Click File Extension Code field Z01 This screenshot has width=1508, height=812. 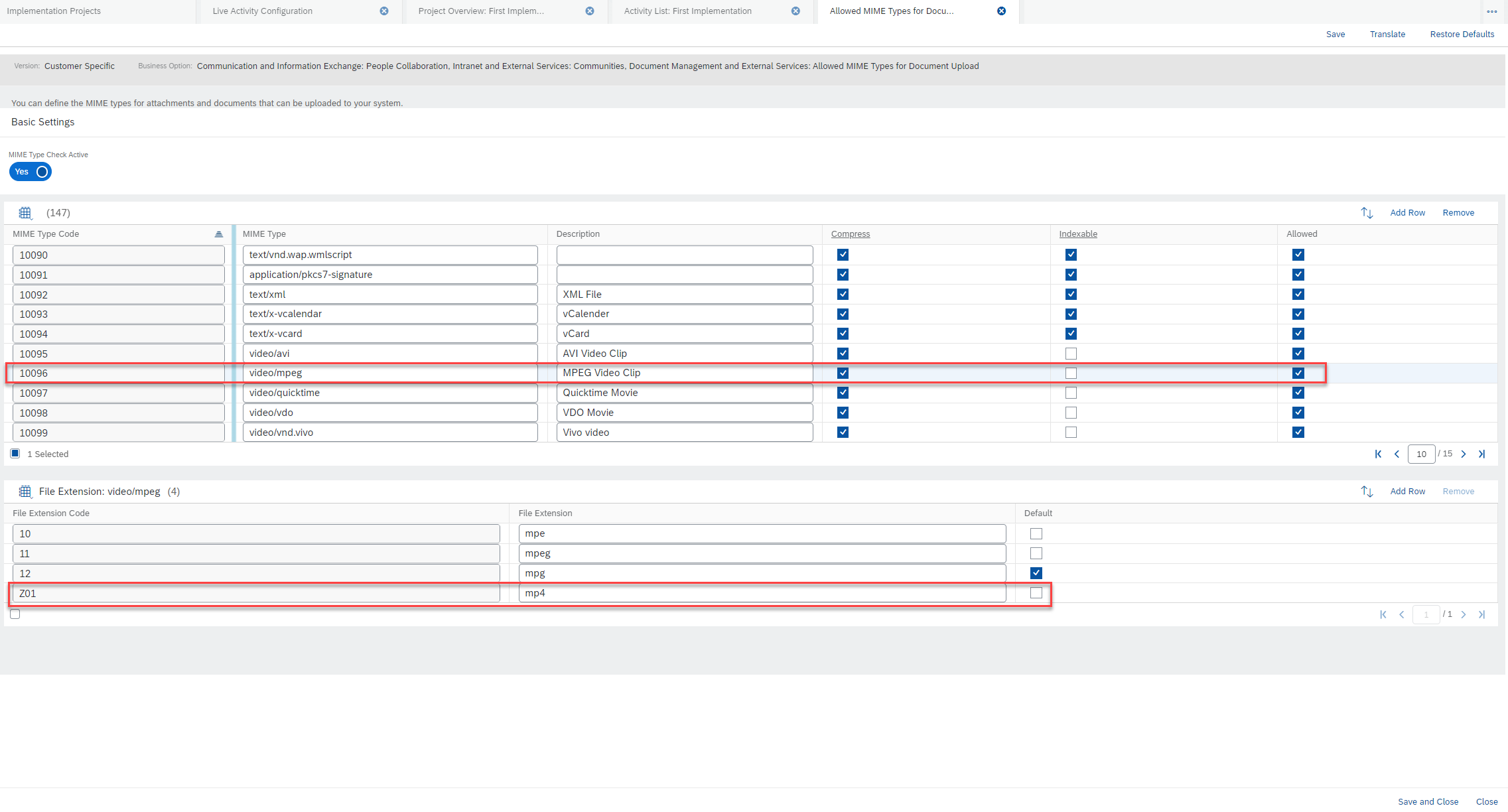pyautogui.click(x=256, y=593)
